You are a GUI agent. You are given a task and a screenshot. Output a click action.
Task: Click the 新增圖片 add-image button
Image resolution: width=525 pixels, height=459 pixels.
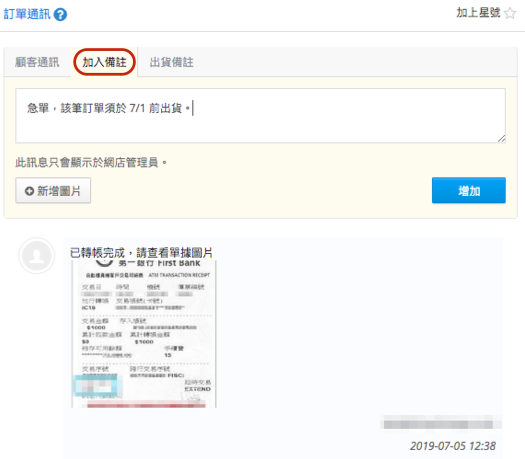point(53,190)
